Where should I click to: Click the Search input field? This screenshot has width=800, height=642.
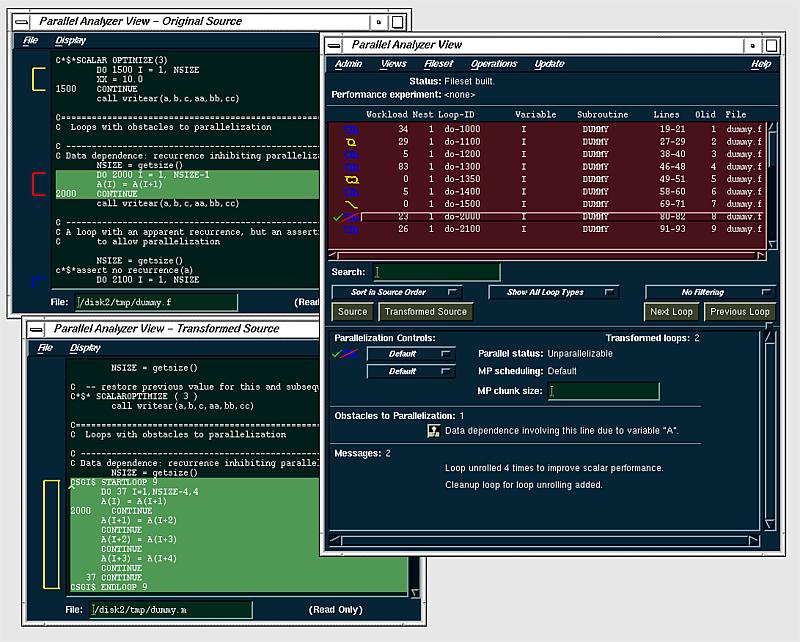point(436,272)
